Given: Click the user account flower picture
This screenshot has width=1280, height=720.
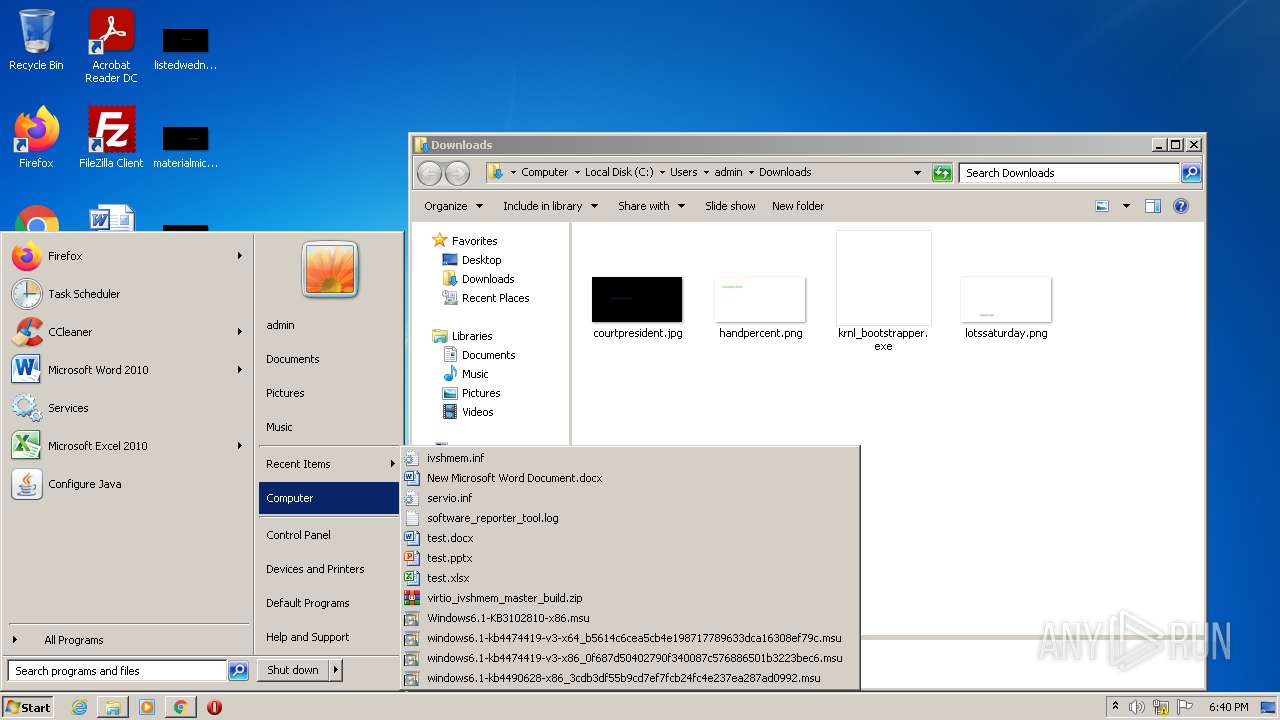Looking at the screenshot, I should pyautogui.click(x=330, y=270).
